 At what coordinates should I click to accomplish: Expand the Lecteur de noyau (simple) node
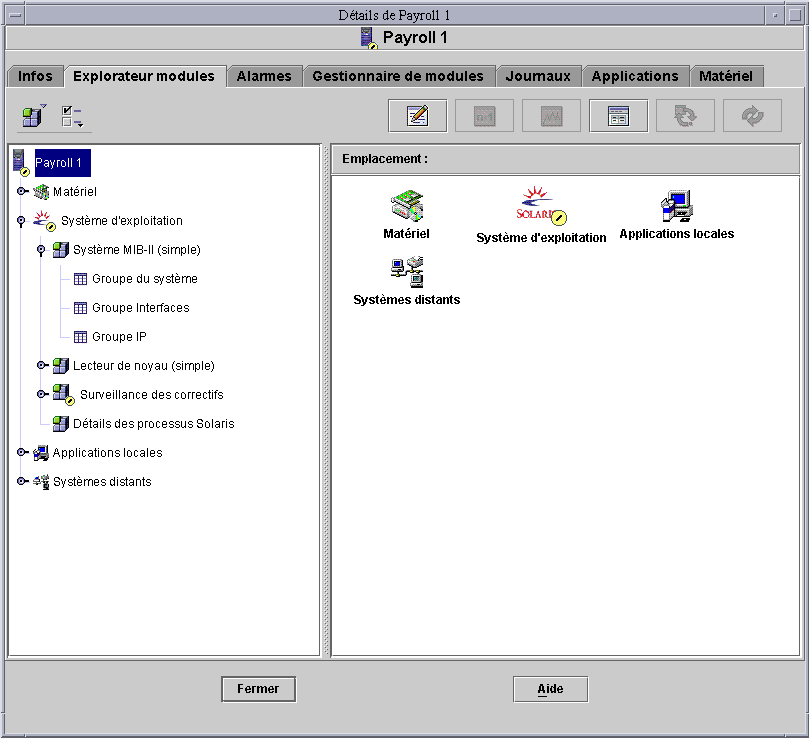(x=42, y=365)
